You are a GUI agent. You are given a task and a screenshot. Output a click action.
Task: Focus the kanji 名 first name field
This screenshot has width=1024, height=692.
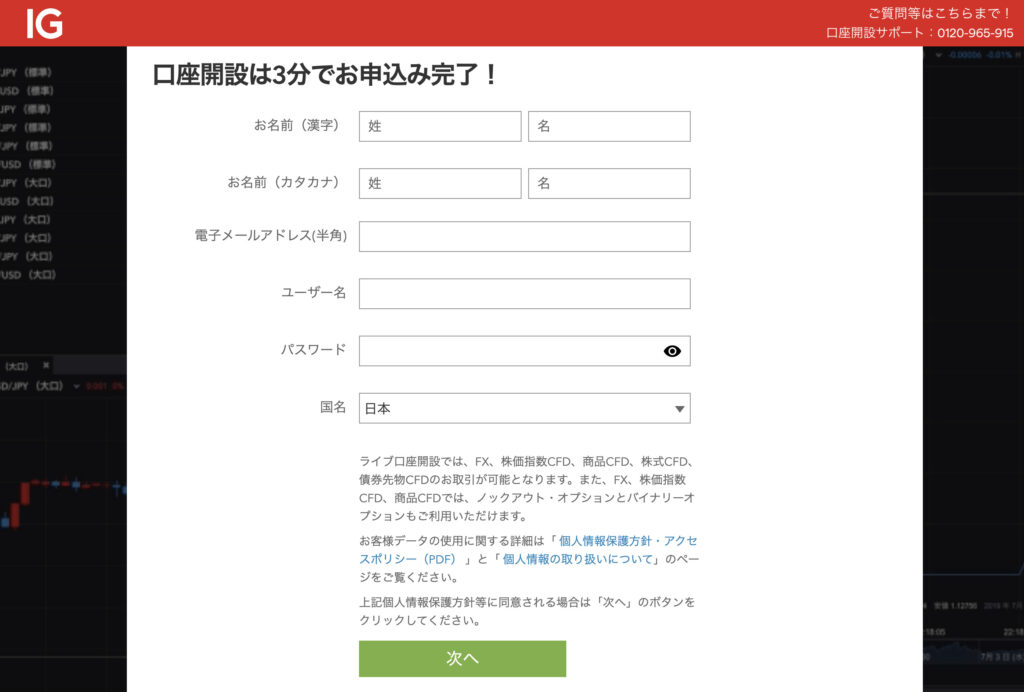coord(609,126)
